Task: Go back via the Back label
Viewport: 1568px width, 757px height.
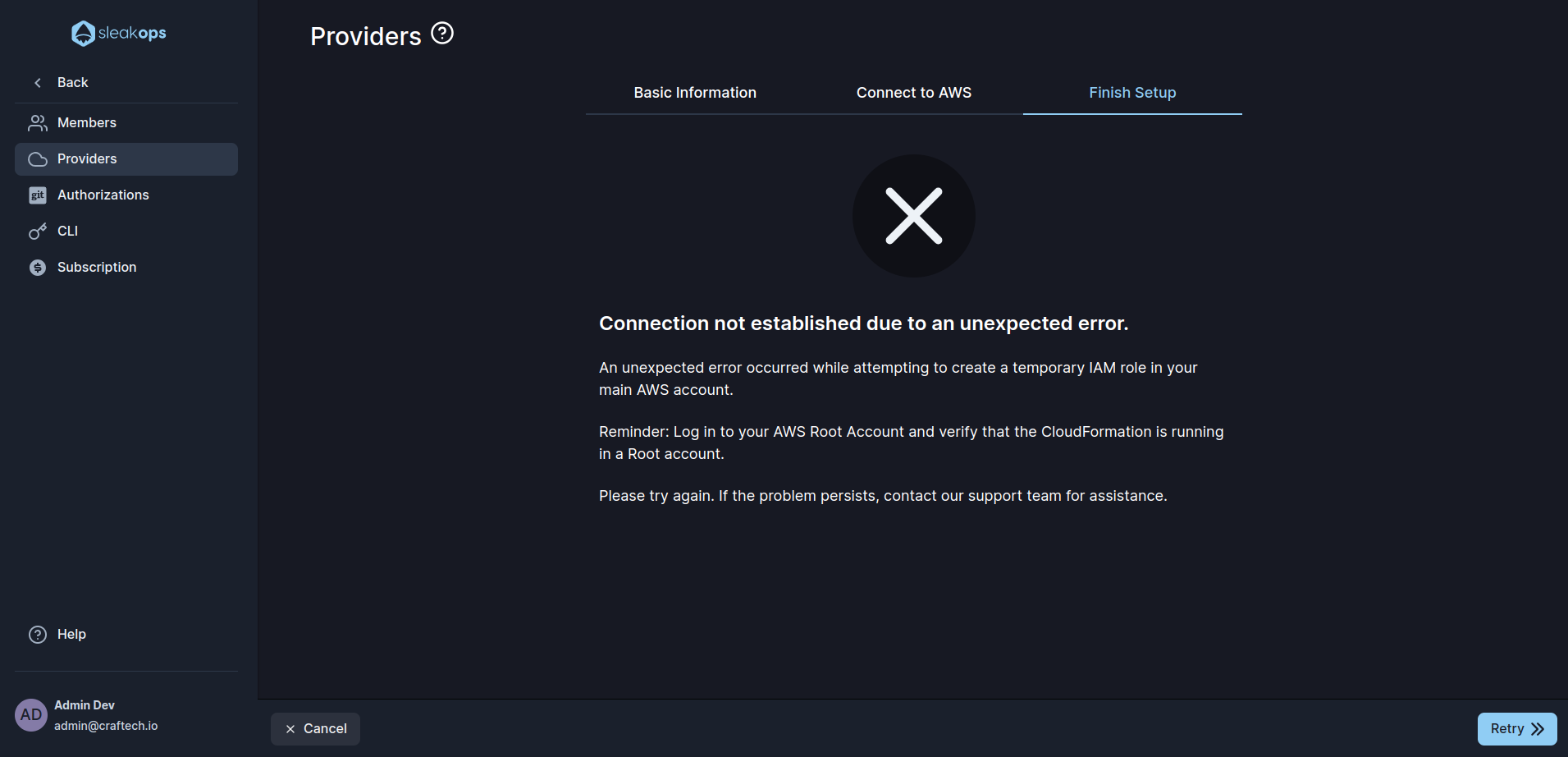Action: (x=73, y=83)
